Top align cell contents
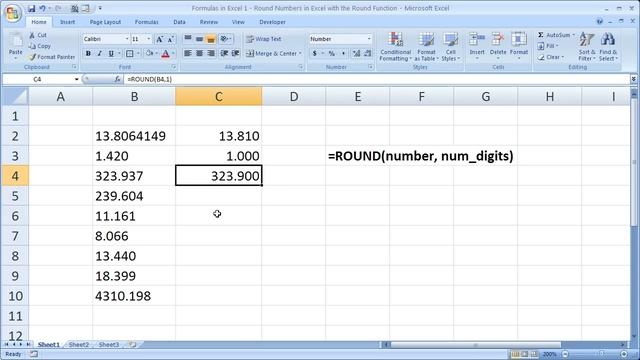This screenshot has height=360, width=640. click(188, 39)
